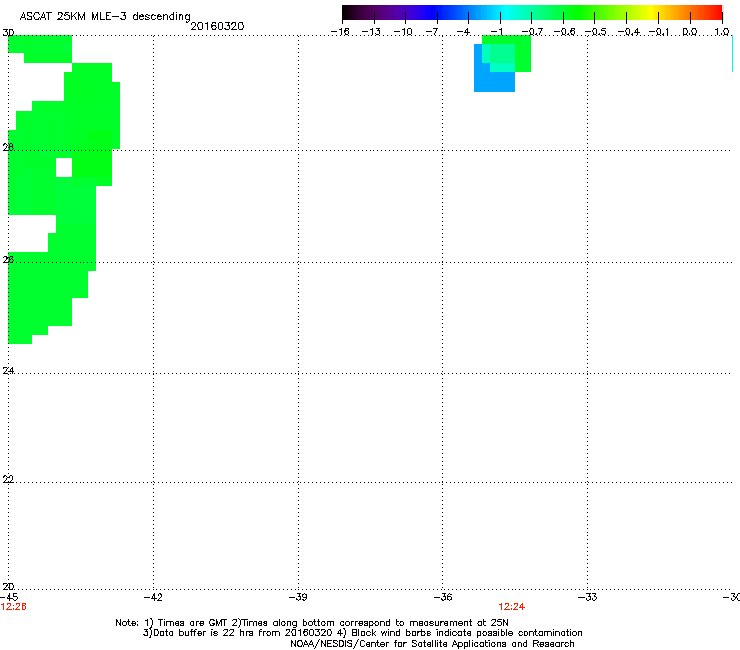Click the NOAA/NESDIS Center for Satellite Applications credit
Screen dimensions: 740x650
pos(432,643)
